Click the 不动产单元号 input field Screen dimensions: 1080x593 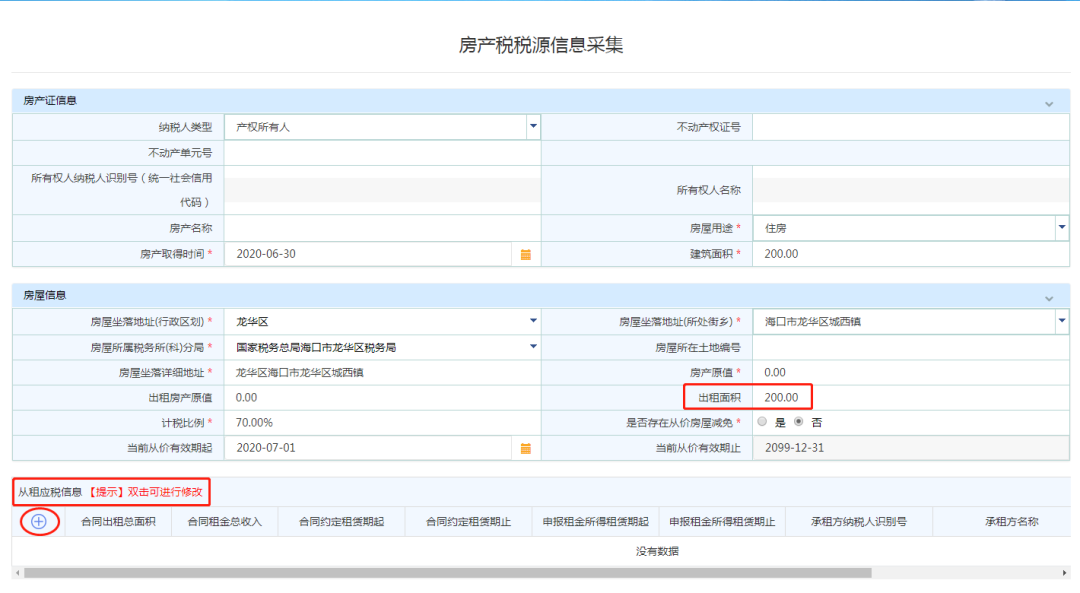click(382, 153)
